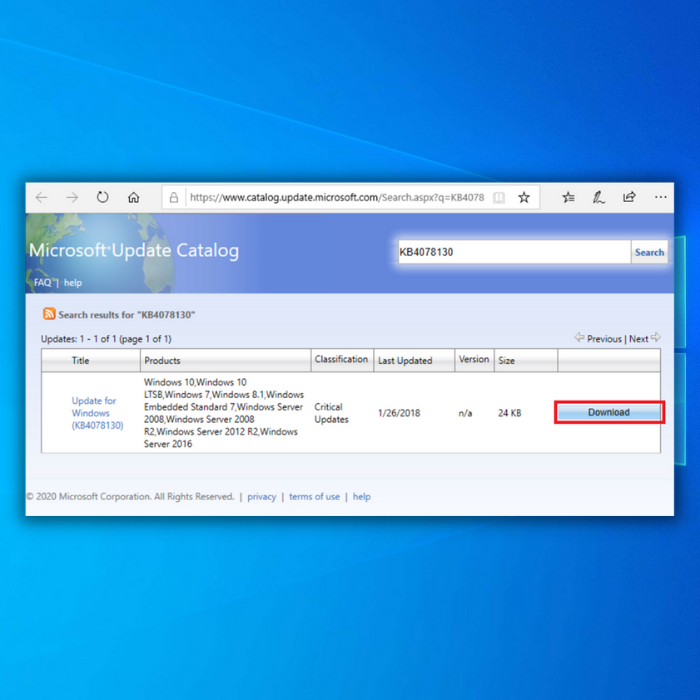Subscribe via the orange RSS feed icon
The image size is (700, 700).
pos(49,314)
